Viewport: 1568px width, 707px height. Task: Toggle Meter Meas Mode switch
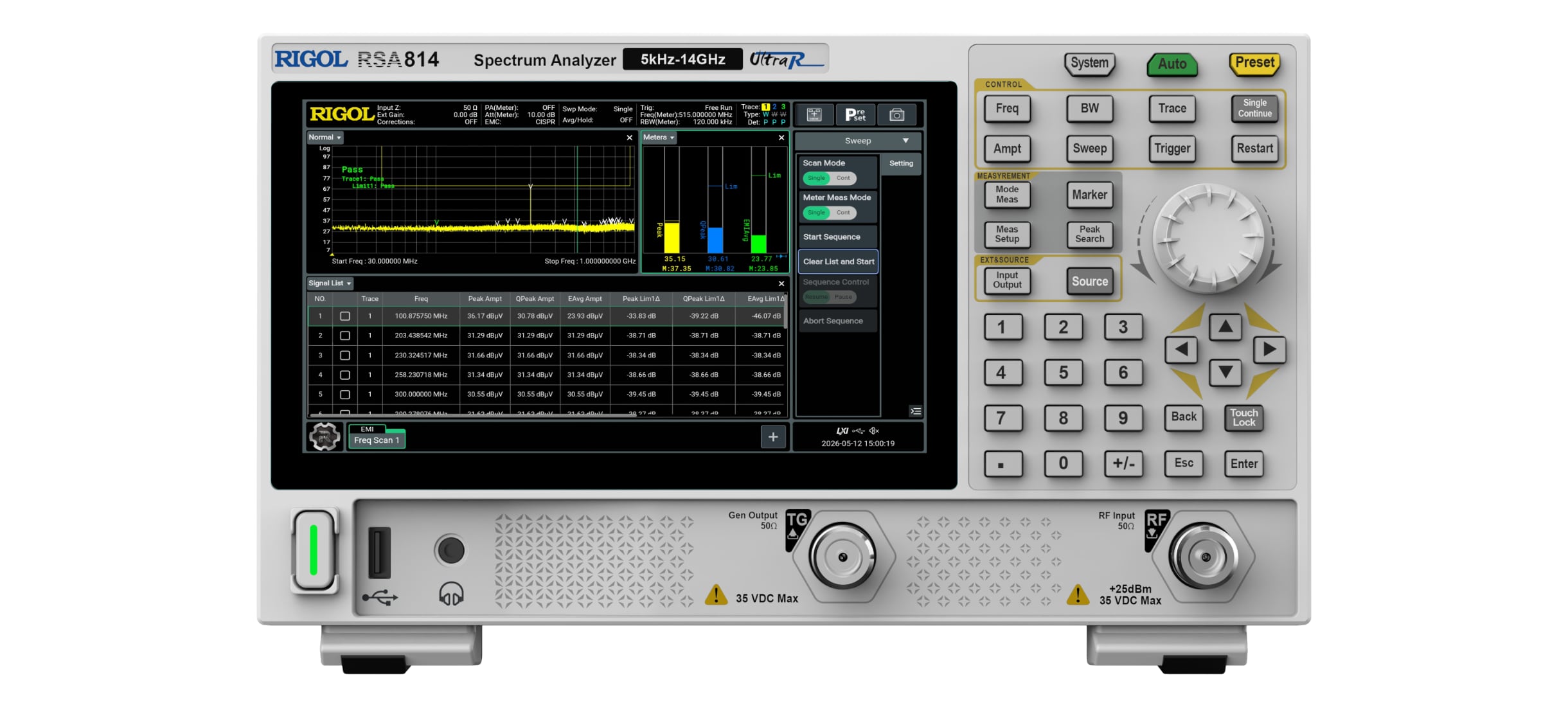[x=829, y=213]
